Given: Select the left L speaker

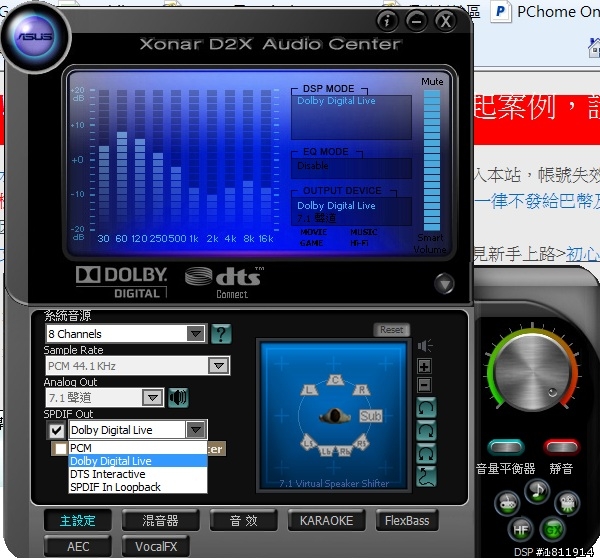Looking at the screenshot, I should point(309,390).
